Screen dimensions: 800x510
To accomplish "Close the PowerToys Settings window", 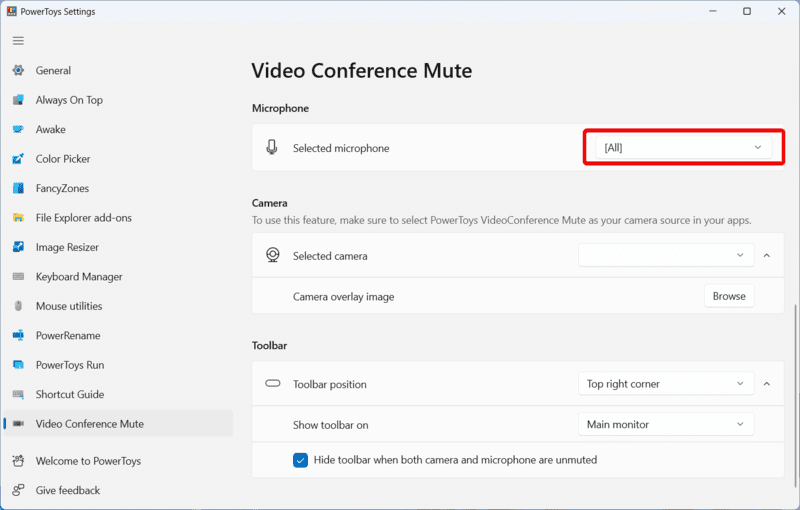I will (781, 11).
